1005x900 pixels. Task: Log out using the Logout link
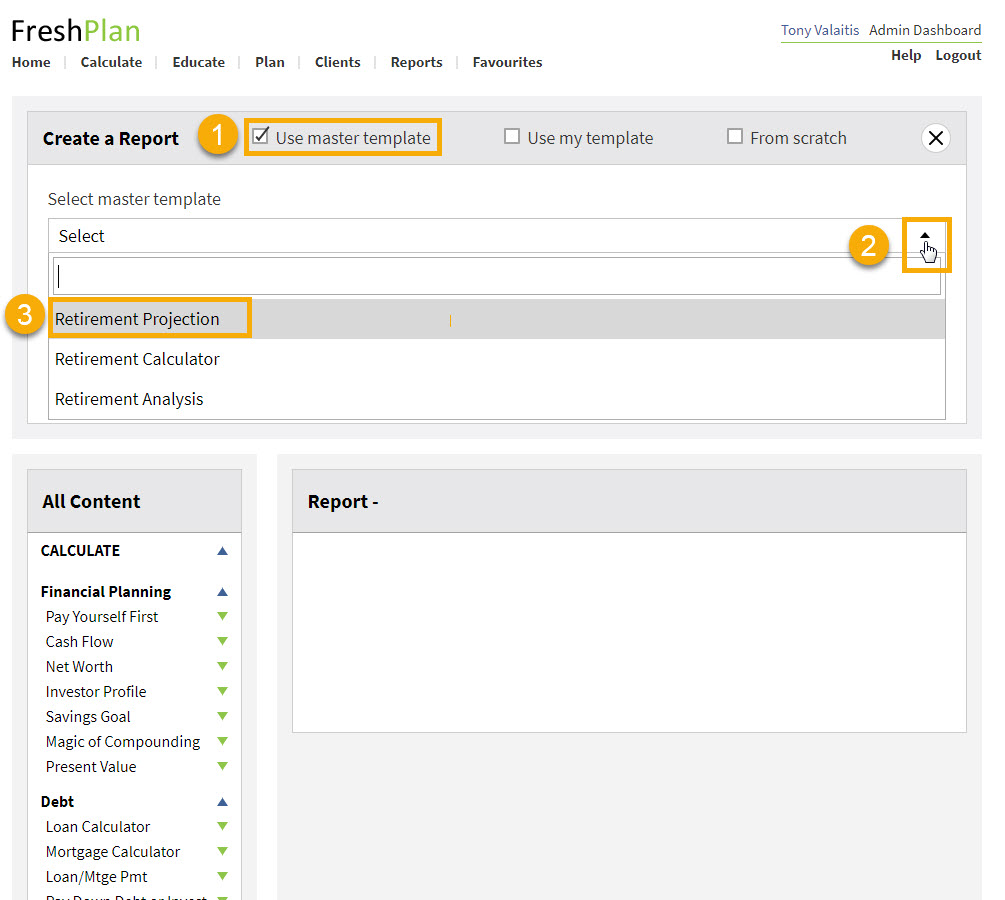[x=957, y=55]
